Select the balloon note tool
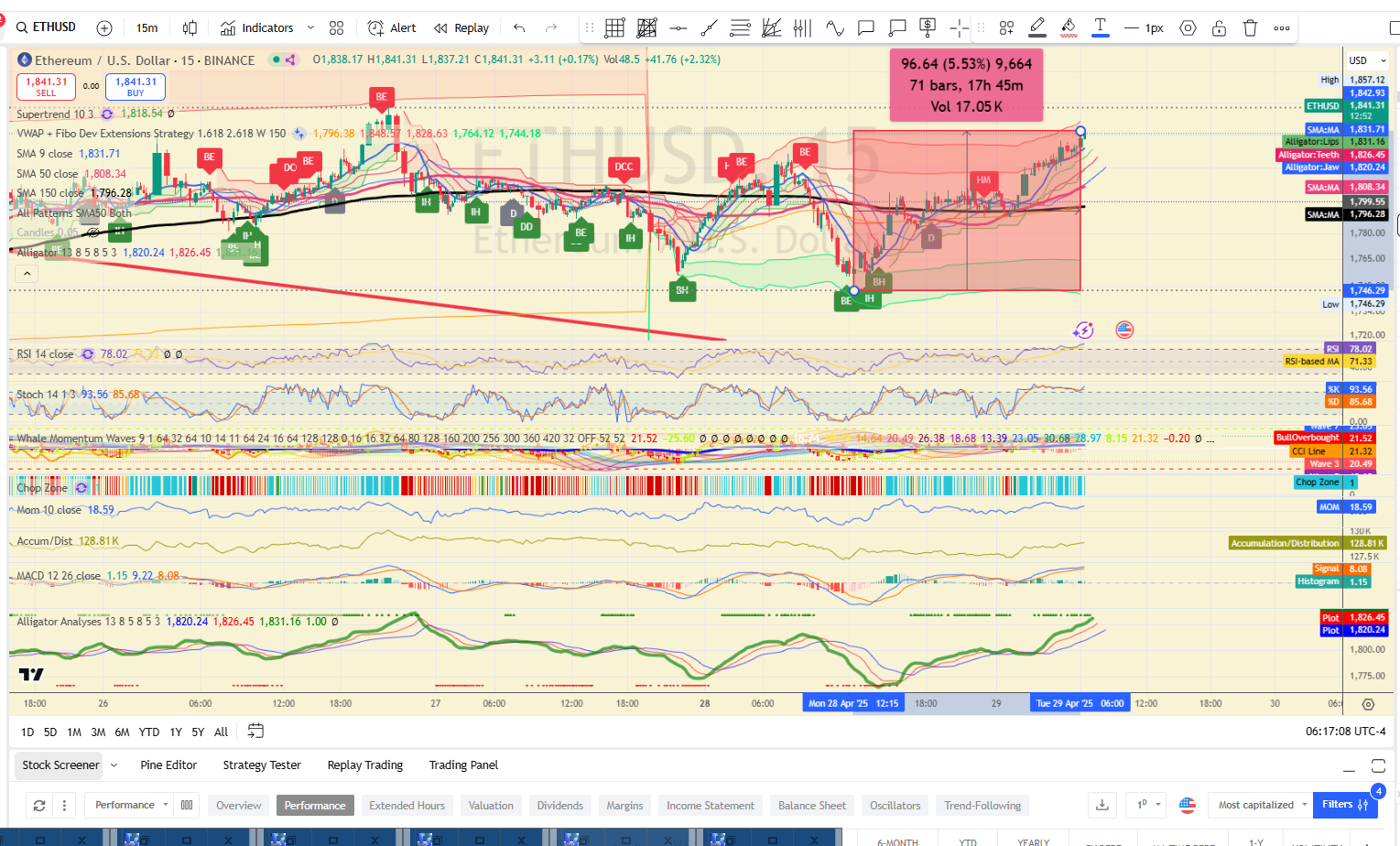 pyautogui.click(x=897, y=28)
